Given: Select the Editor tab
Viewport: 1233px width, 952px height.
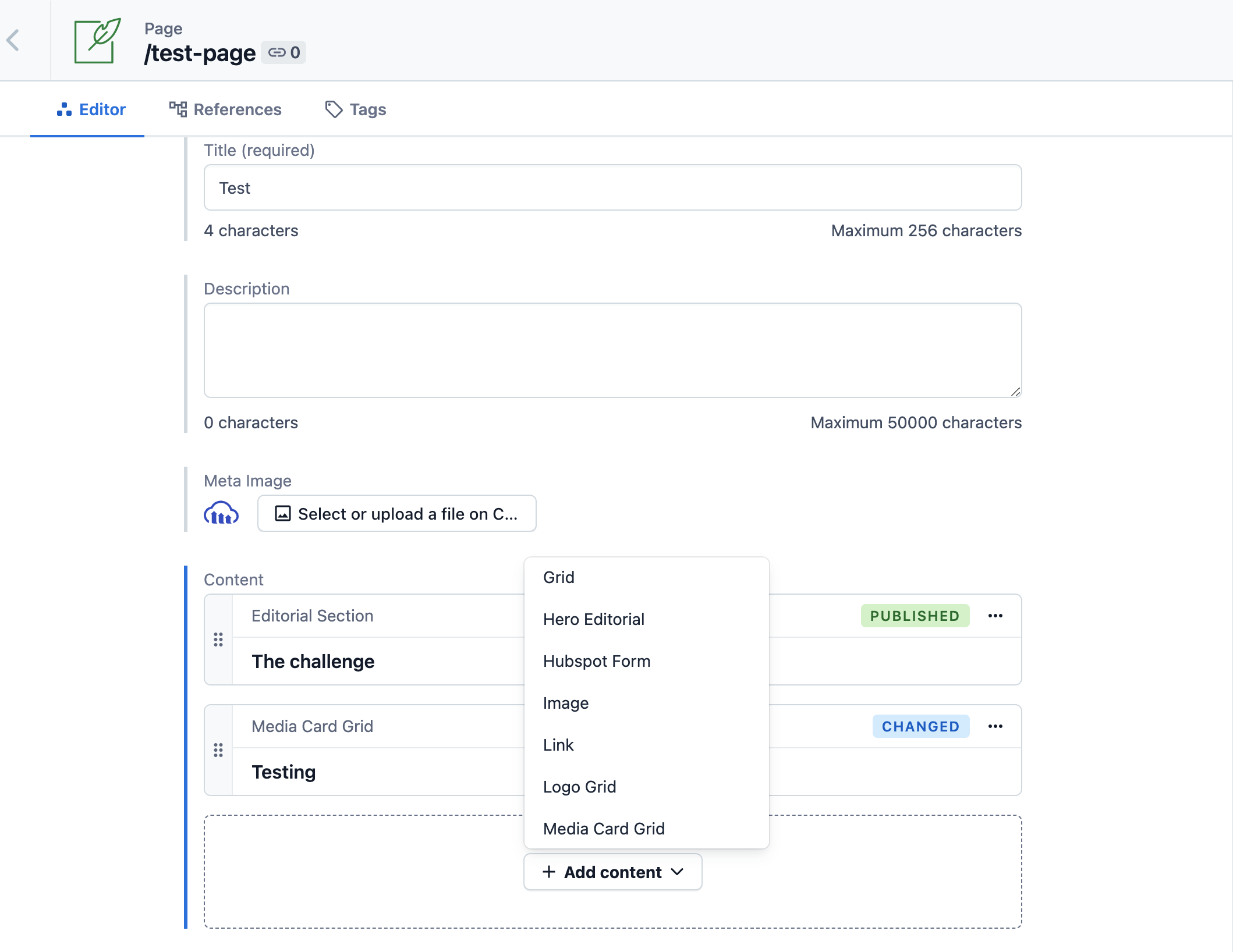Looking at the screenshot, I should coord(91,109).
